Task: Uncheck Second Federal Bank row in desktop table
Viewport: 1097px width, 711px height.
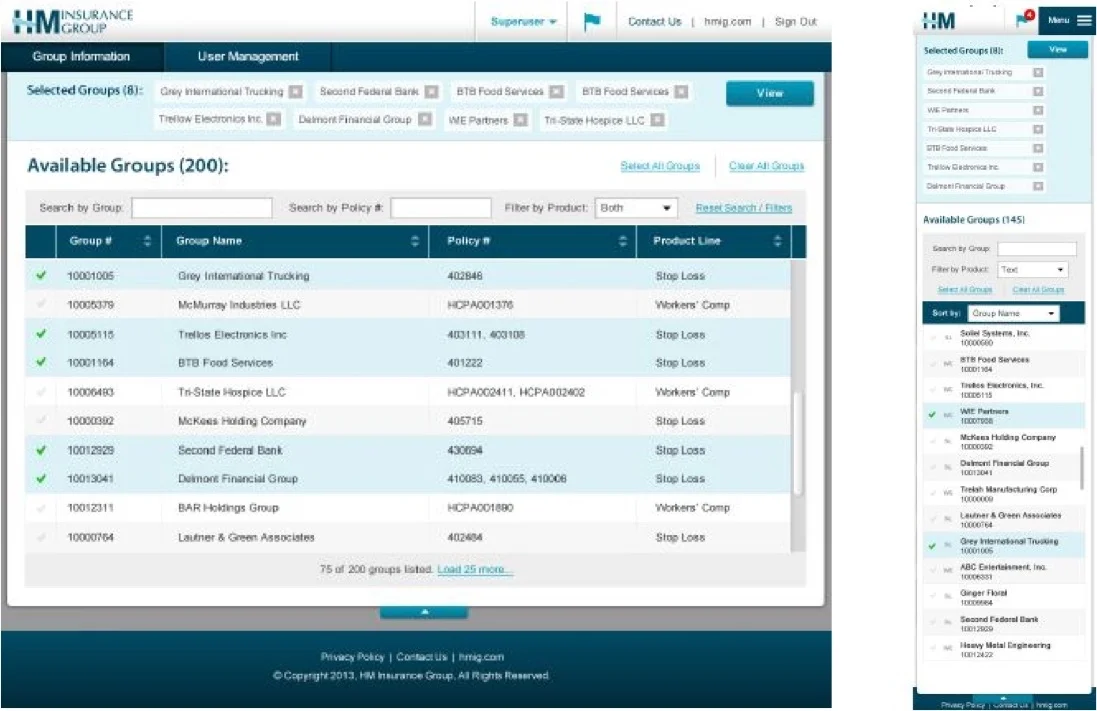Action: [x=41, y=450]
